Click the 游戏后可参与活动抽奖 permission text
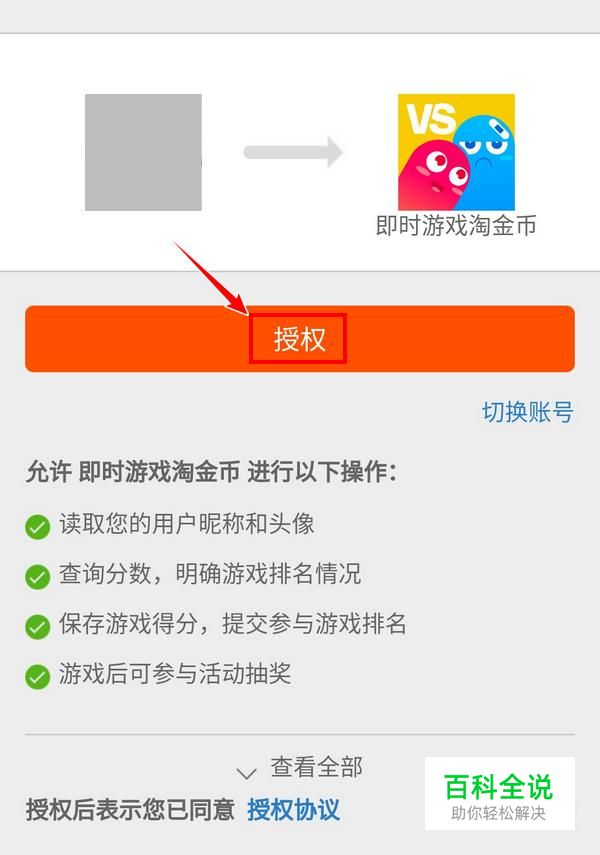This screenshot has width=600, height=855. pos(175,673)
